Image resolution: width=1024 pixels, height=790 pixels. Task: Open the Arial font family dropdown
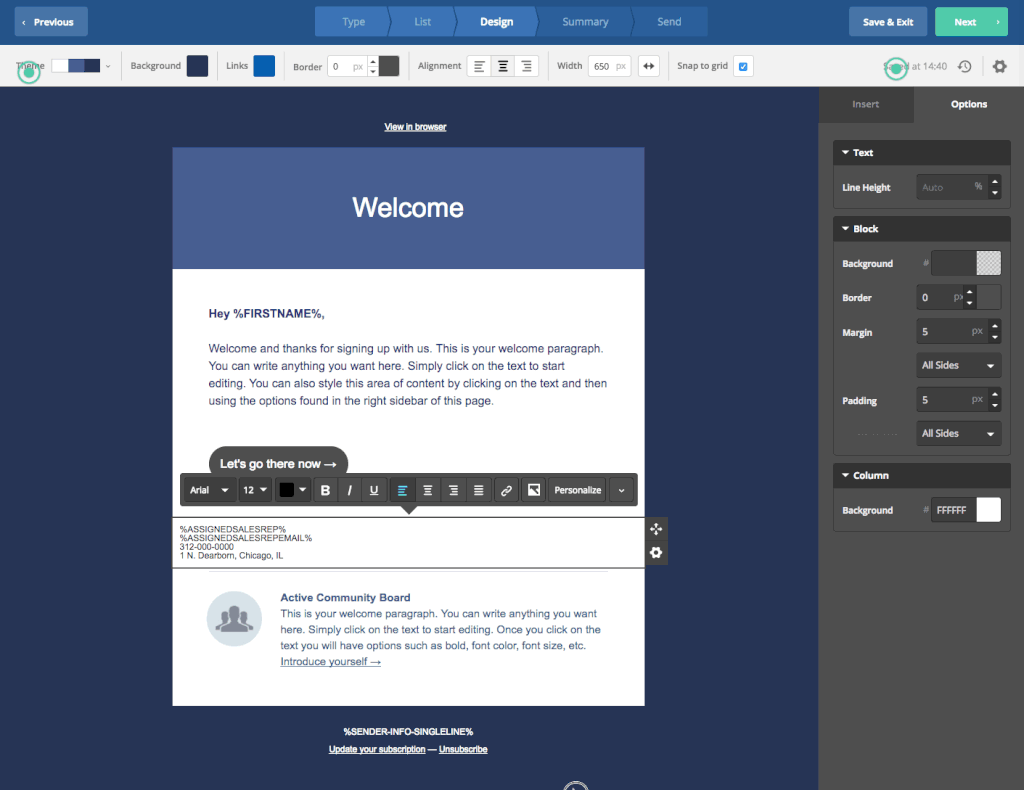click(209, 490)
